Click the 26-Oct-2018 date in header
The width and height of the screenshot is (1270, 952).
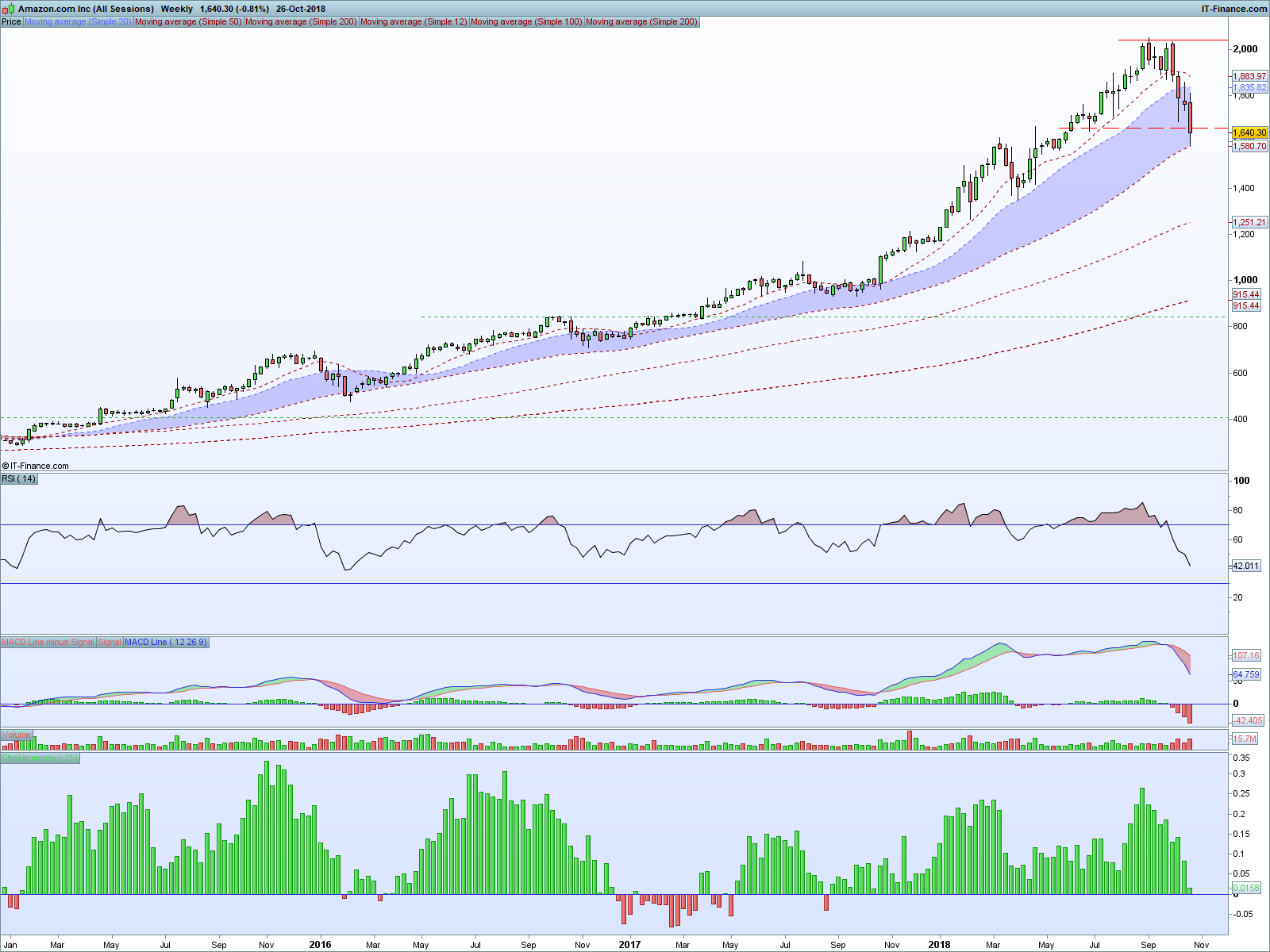click(x=301, y=9)
